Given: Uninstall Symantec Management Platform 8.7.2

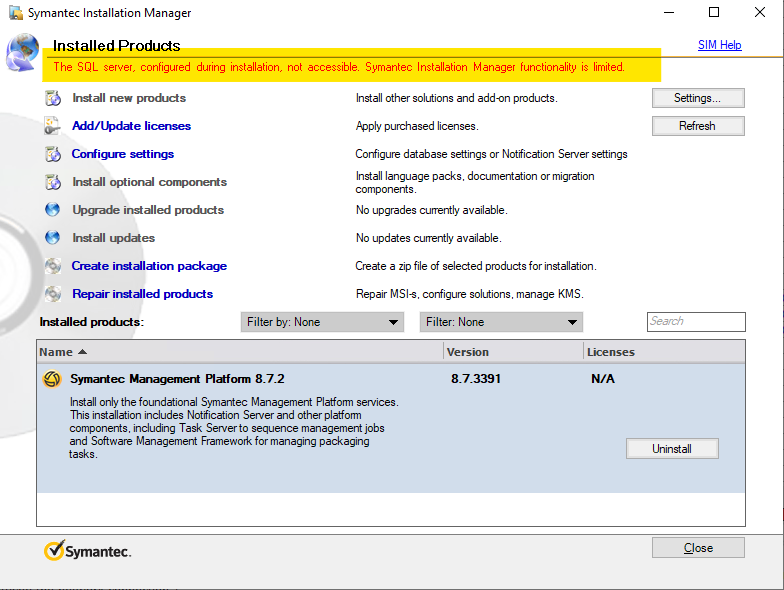Looking at the screenshot, I should click(x=672, y=449).
